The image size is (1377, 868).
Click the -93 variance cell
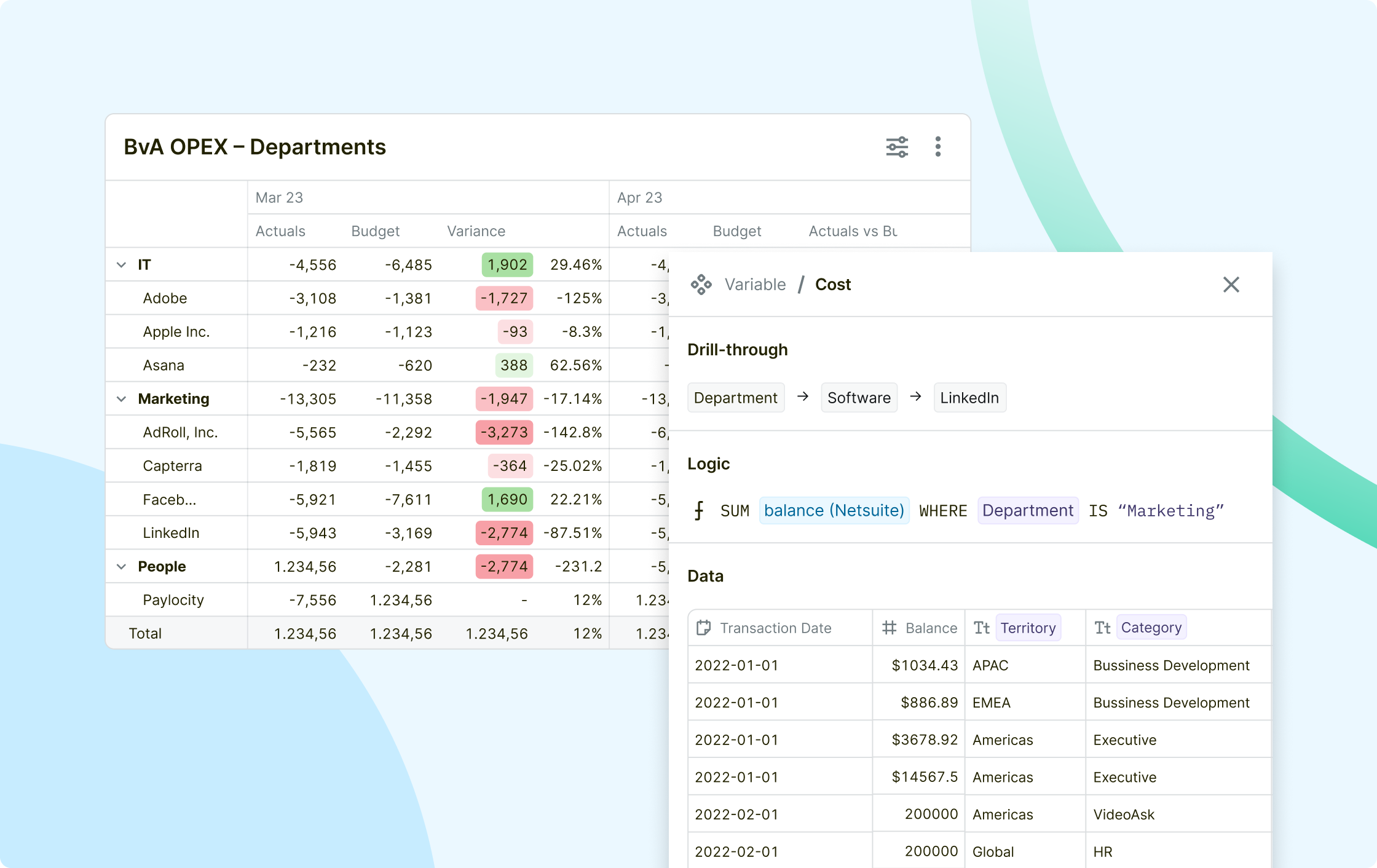coord(515,332)
